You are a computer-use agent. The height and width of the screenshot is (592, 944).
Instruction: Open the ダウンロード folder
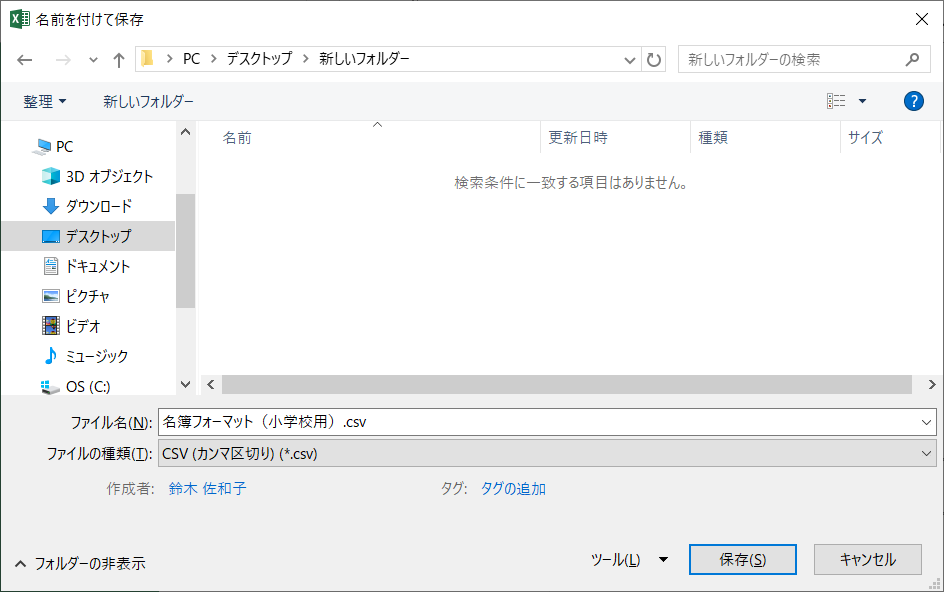pyautogui.click(x=98, y=206)
